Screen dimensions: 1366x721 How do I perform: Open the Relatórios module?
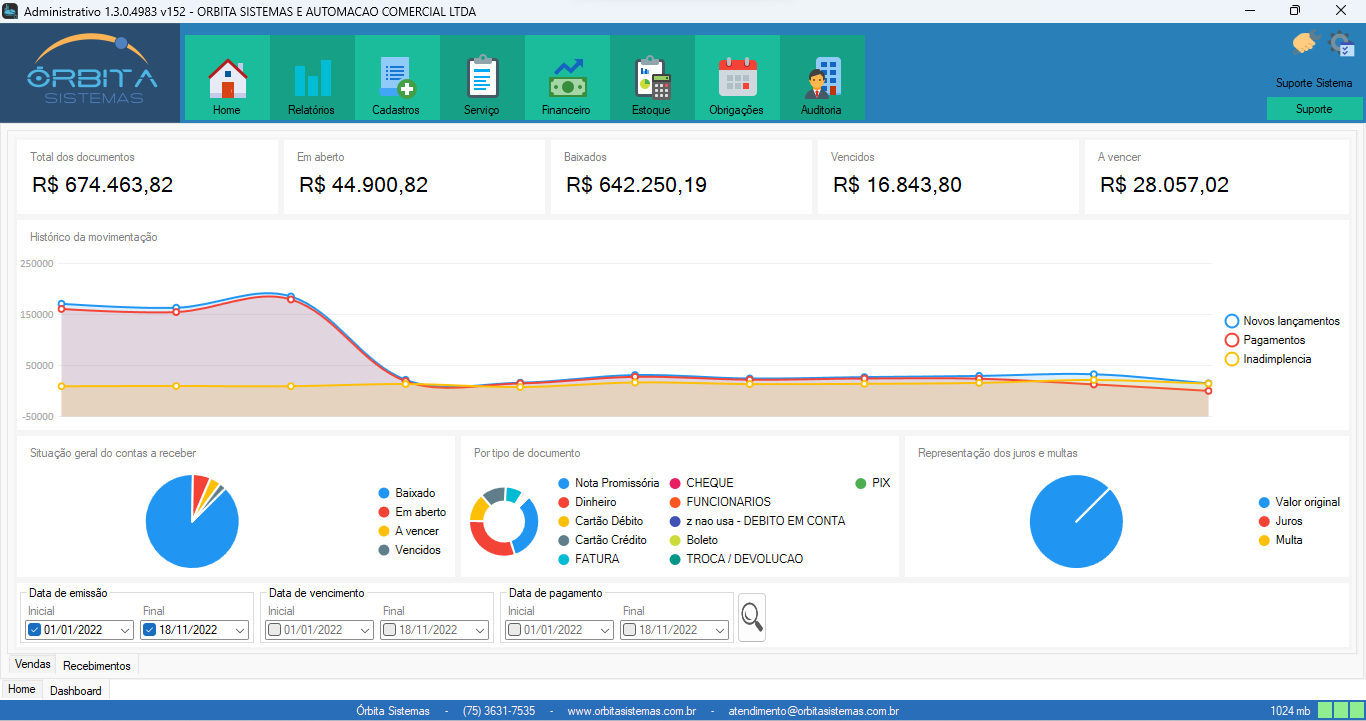(312, 77)
